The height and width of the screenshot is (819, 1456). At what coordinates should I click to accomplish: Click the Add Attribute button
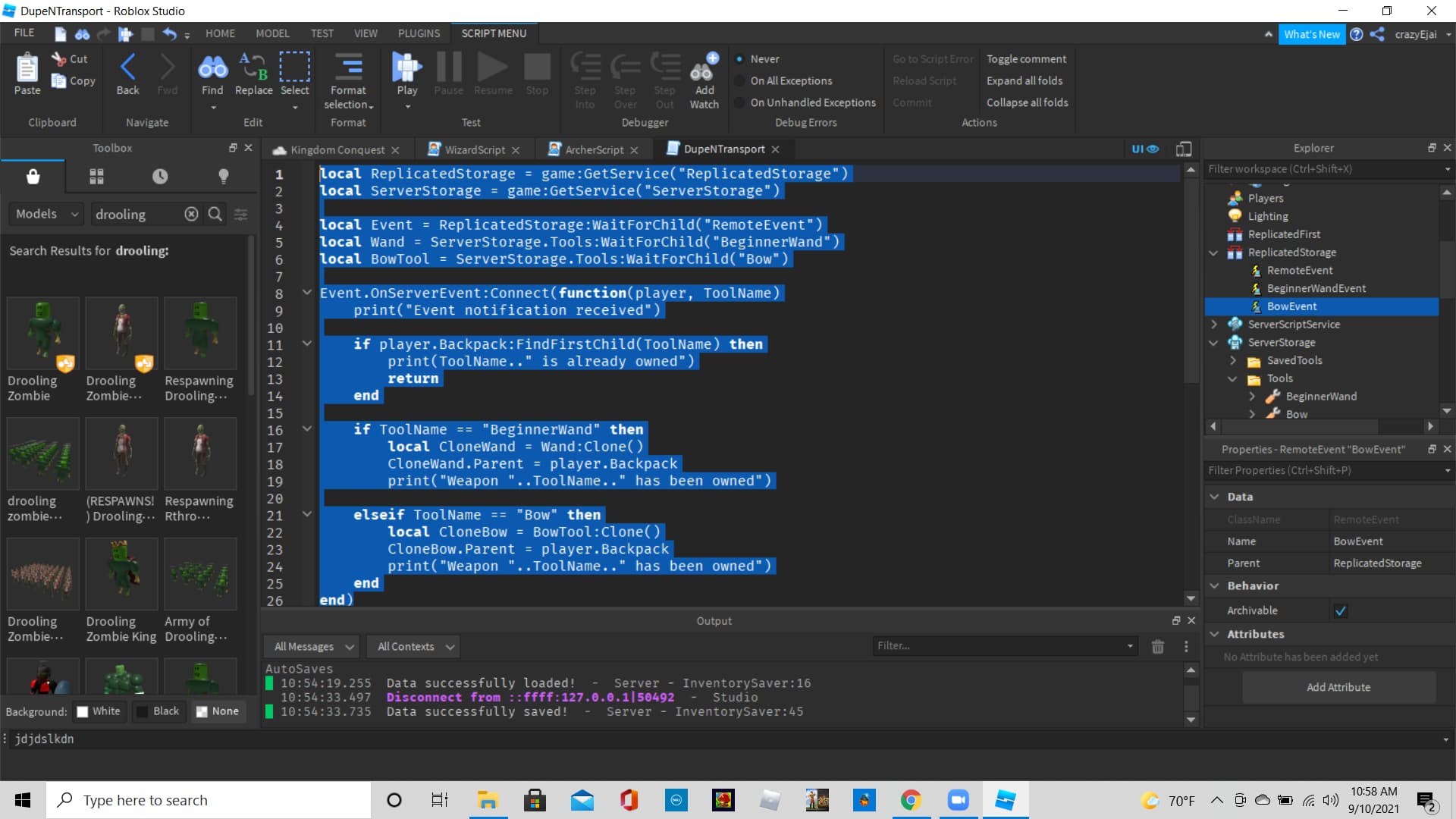1338,688
